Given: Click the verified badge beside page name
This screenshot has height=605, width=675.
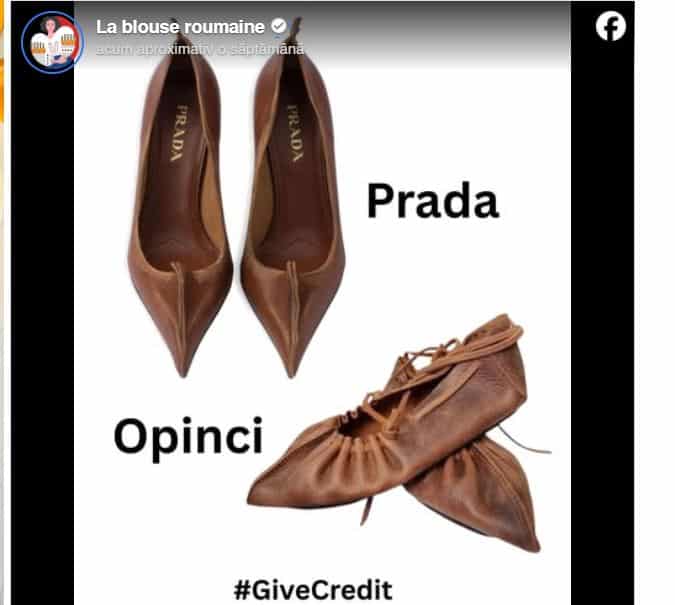Looking at the screenshot, I should coord(279,26).
